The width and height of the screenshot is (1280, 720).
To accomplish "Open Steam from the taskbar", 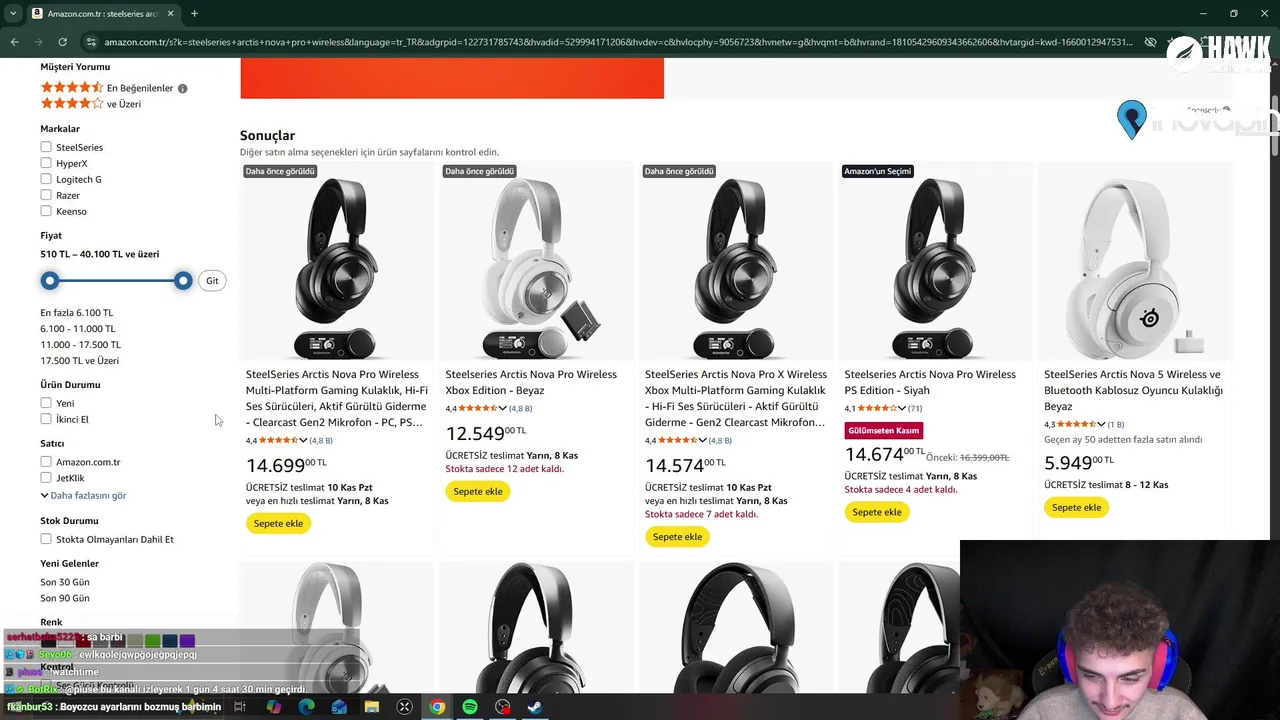I will tap(536, 707).
